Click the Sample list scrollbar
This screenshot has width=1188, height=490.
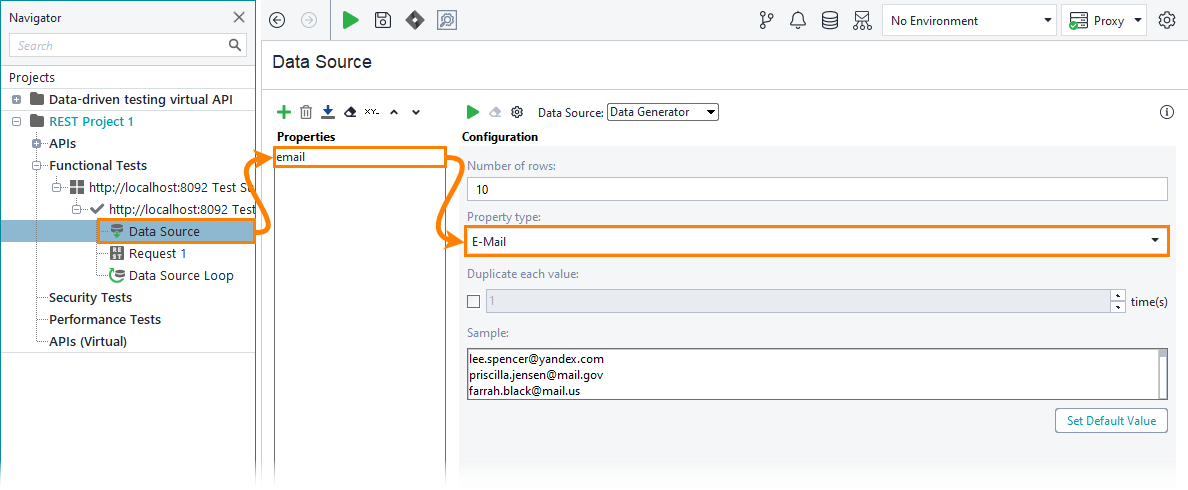[x=1162, y=373]
